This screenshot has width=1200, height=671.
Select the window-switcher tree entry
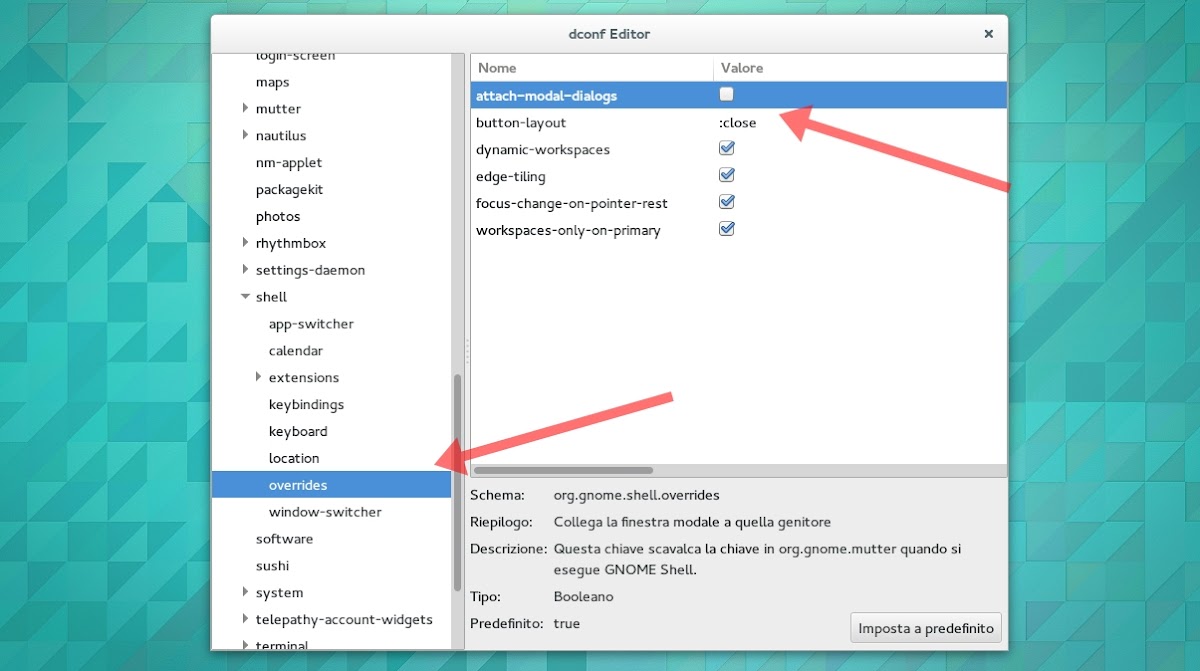click(x=325, y=512)
